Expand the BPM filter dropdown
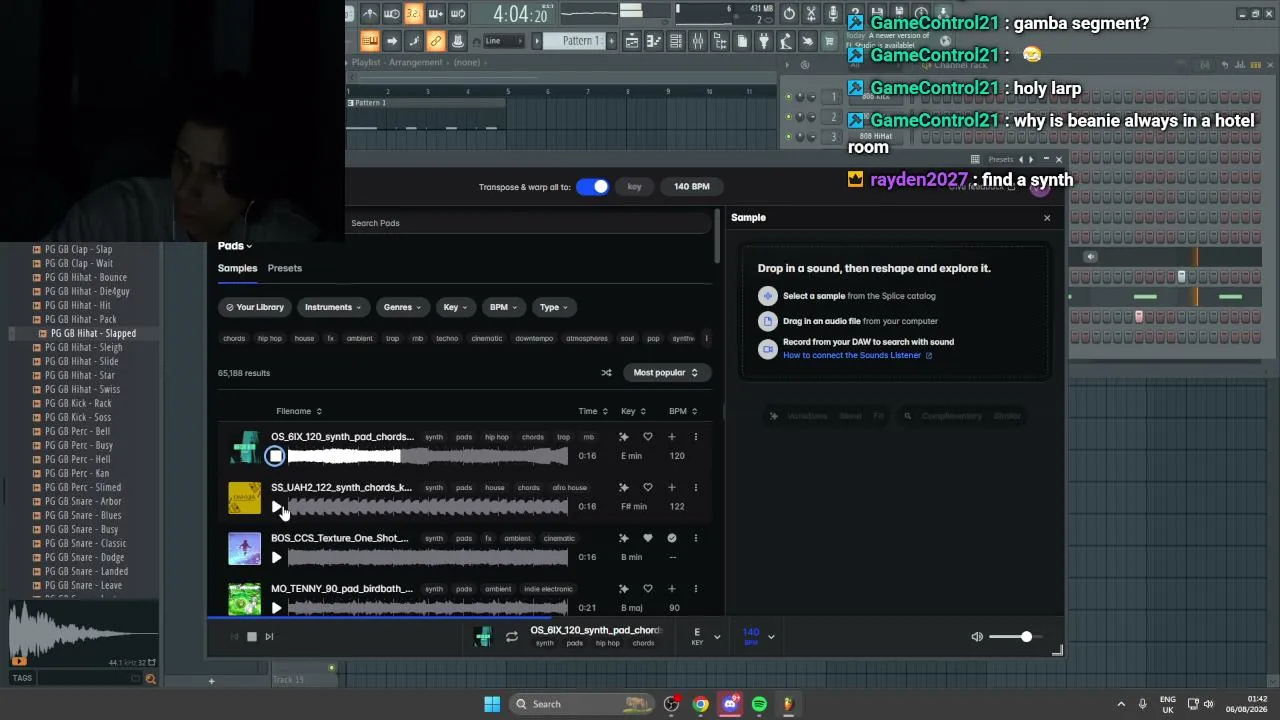1280x720 pixels. [x=503, y=307]
